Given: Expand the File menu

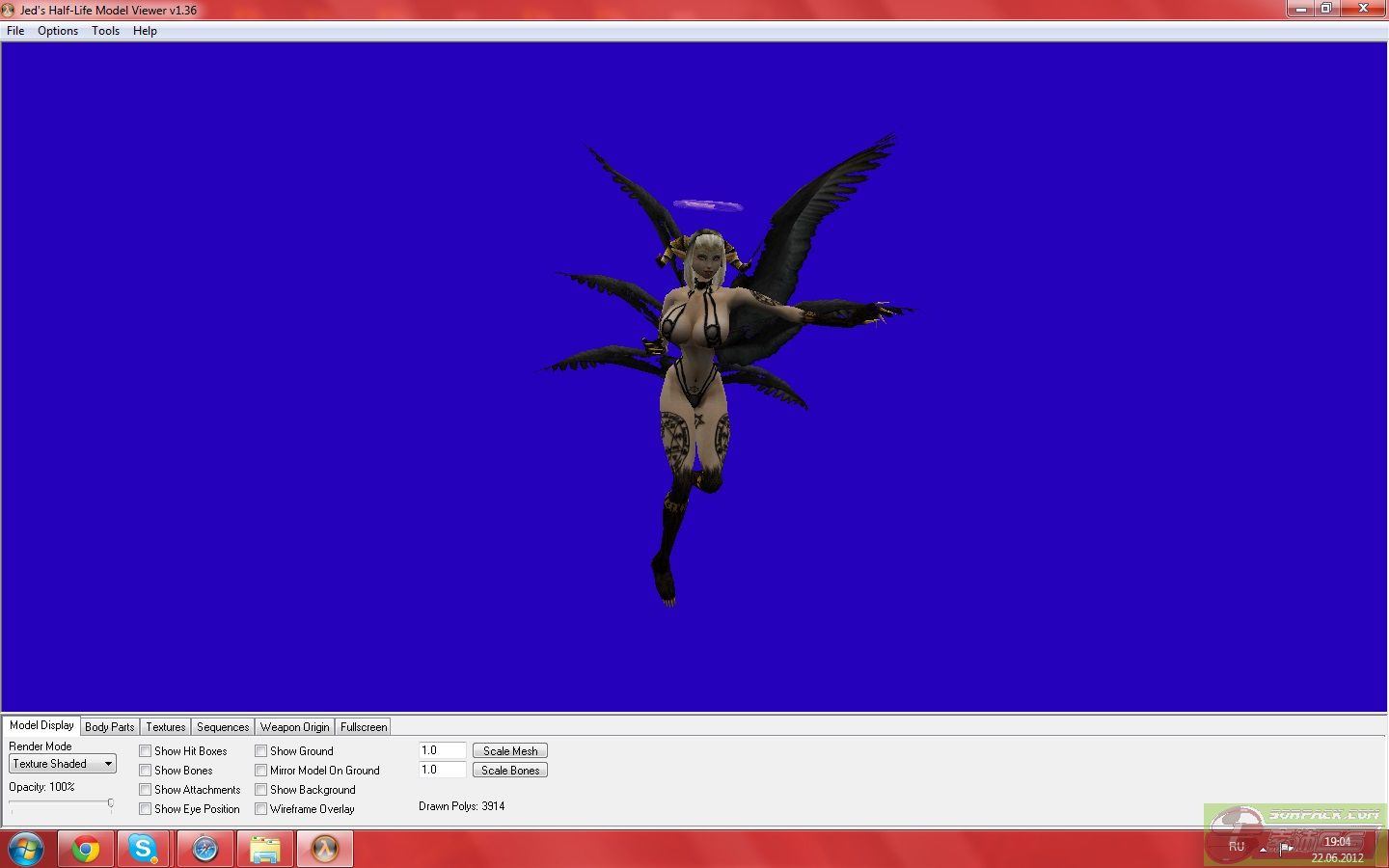Looking at the screenshot, I should [15, 31].
